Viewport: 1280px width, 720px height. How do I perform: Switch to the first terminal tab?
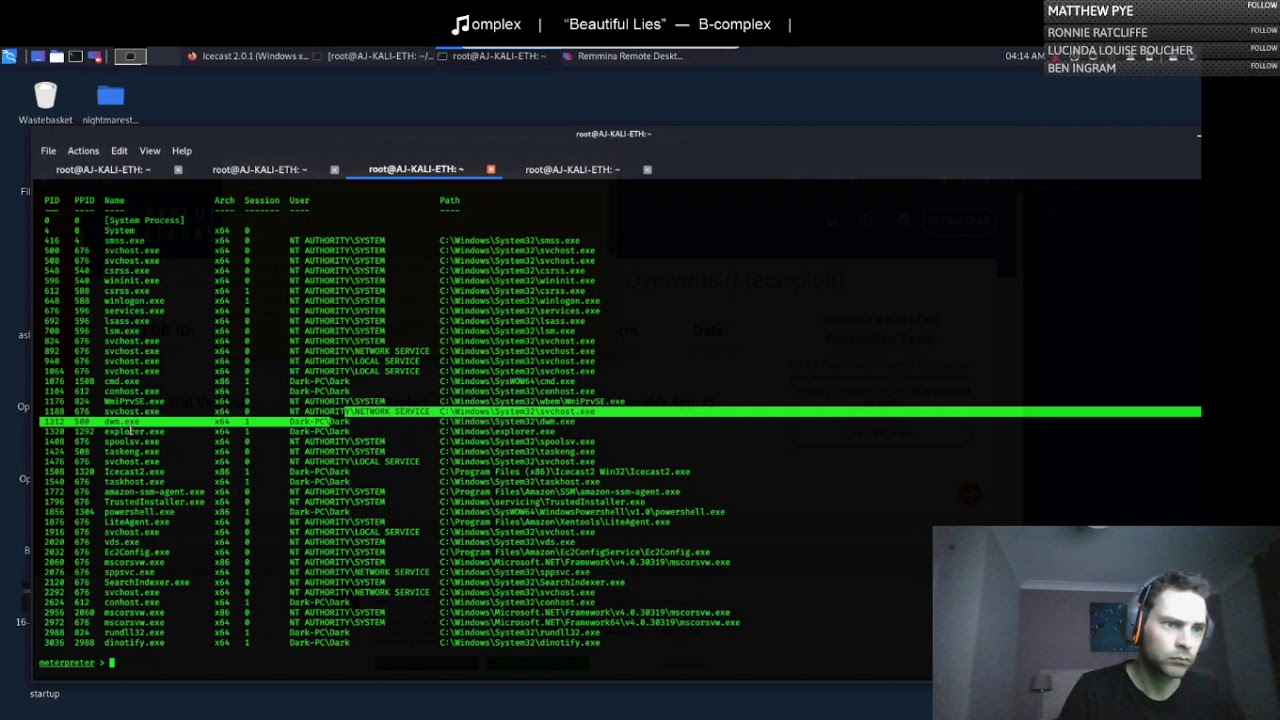click(x=104, y=170)
